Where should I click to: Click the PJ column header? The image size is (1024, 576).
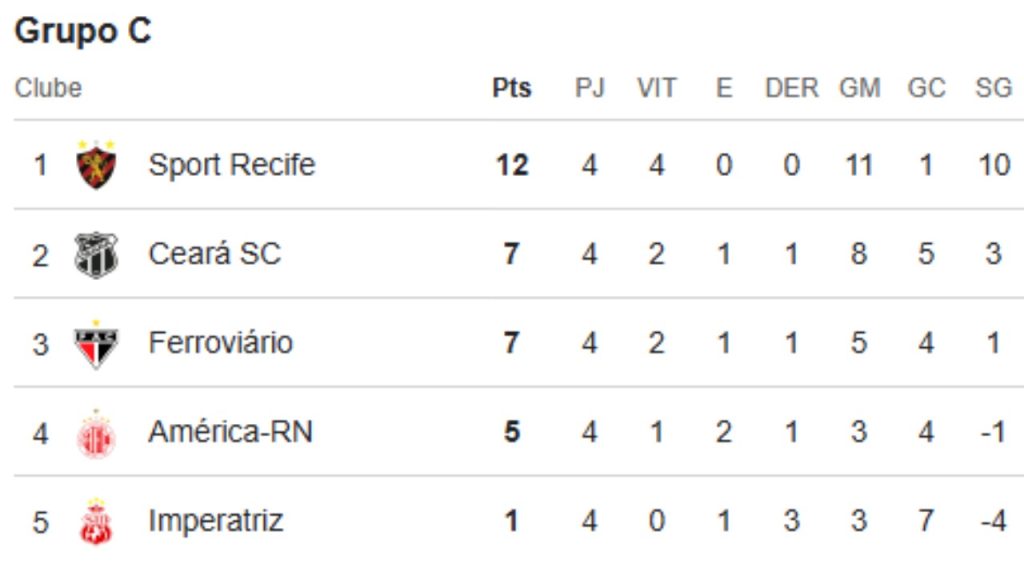click(590, 88)
